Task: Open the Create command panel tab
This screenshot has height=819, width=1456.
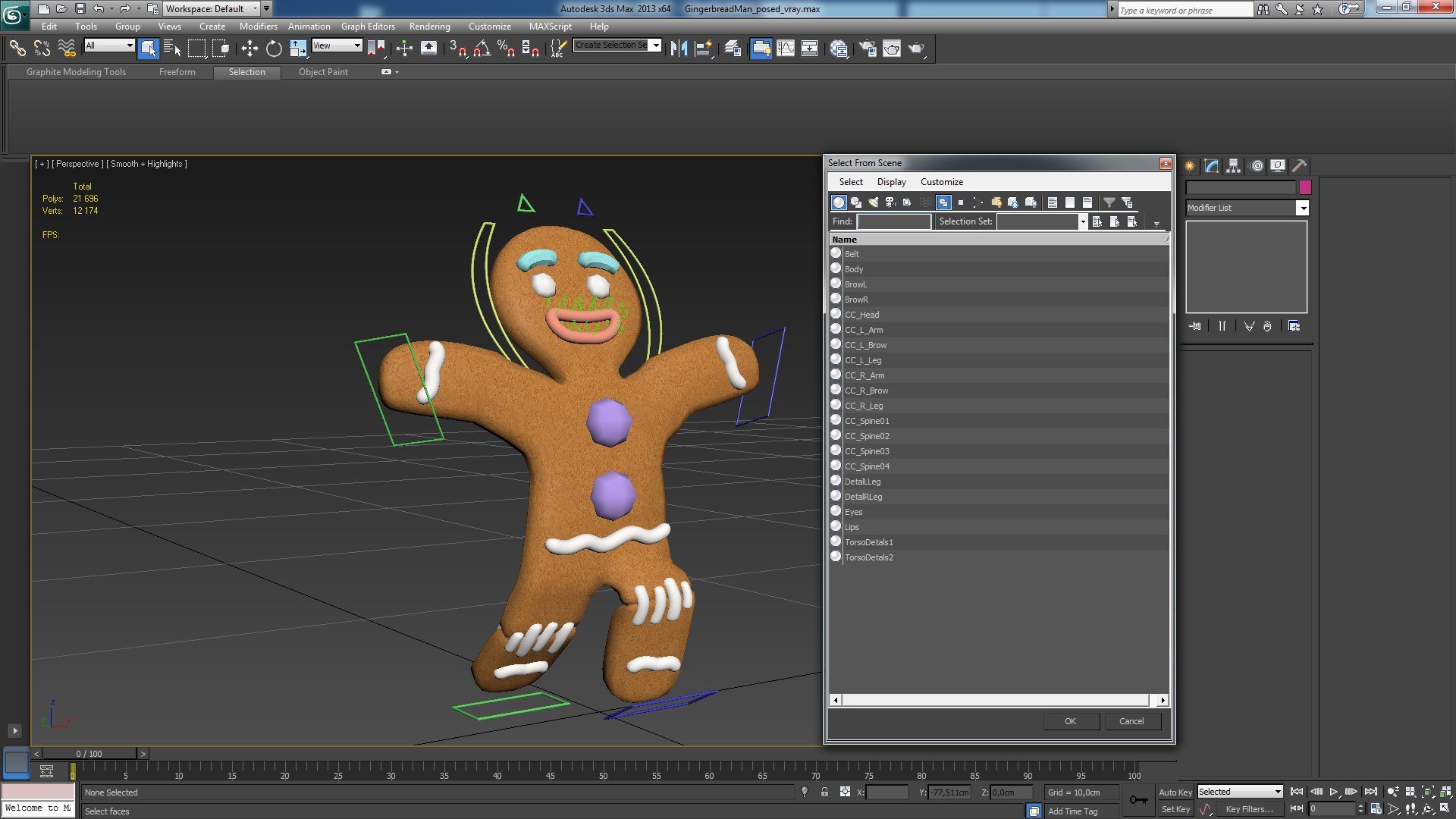Action: [1190, 166]
